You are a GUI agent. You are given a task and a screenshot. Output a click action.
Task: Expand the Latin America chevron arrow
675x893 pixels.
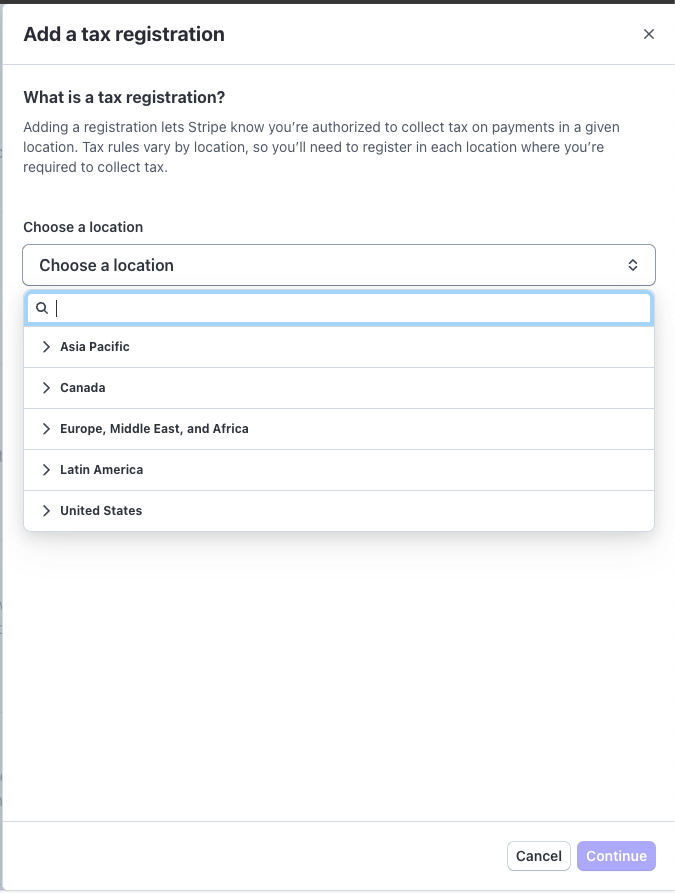[46, 470]
